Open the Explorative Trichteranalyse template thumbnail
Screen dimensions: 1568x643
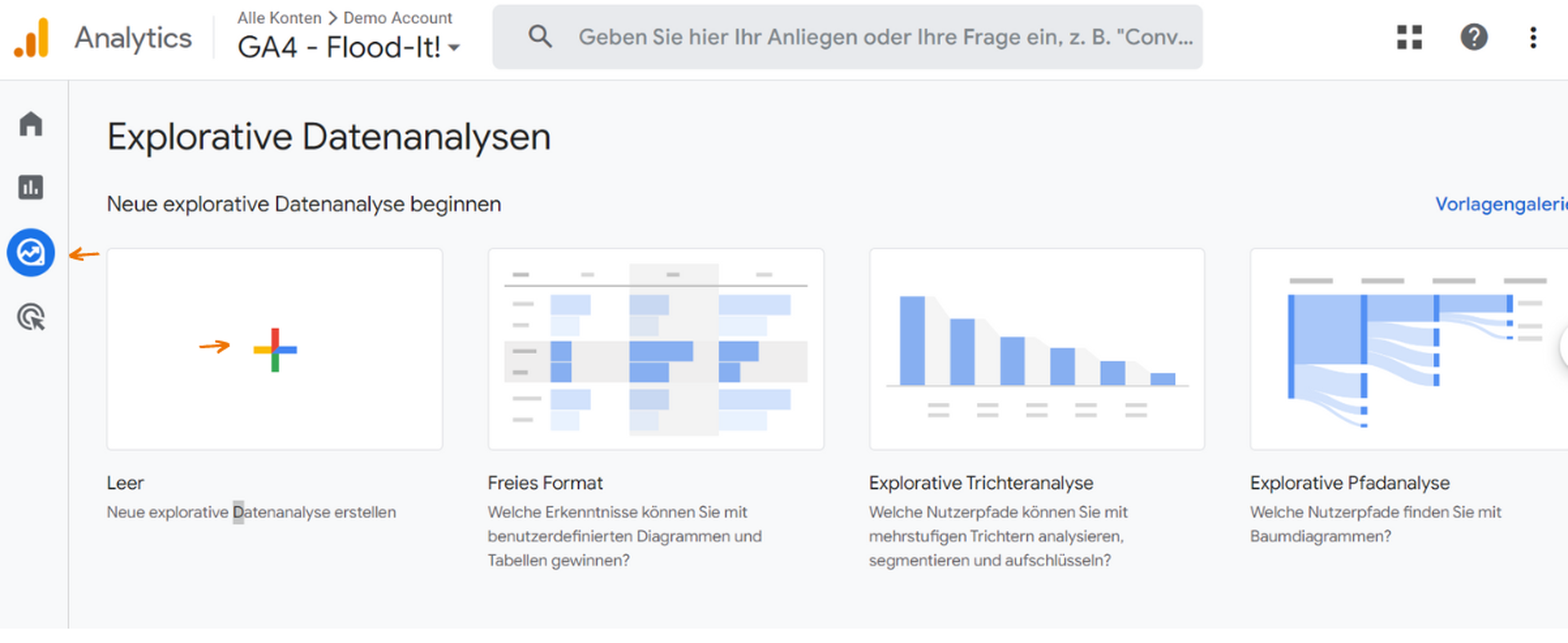[1037, 349]
